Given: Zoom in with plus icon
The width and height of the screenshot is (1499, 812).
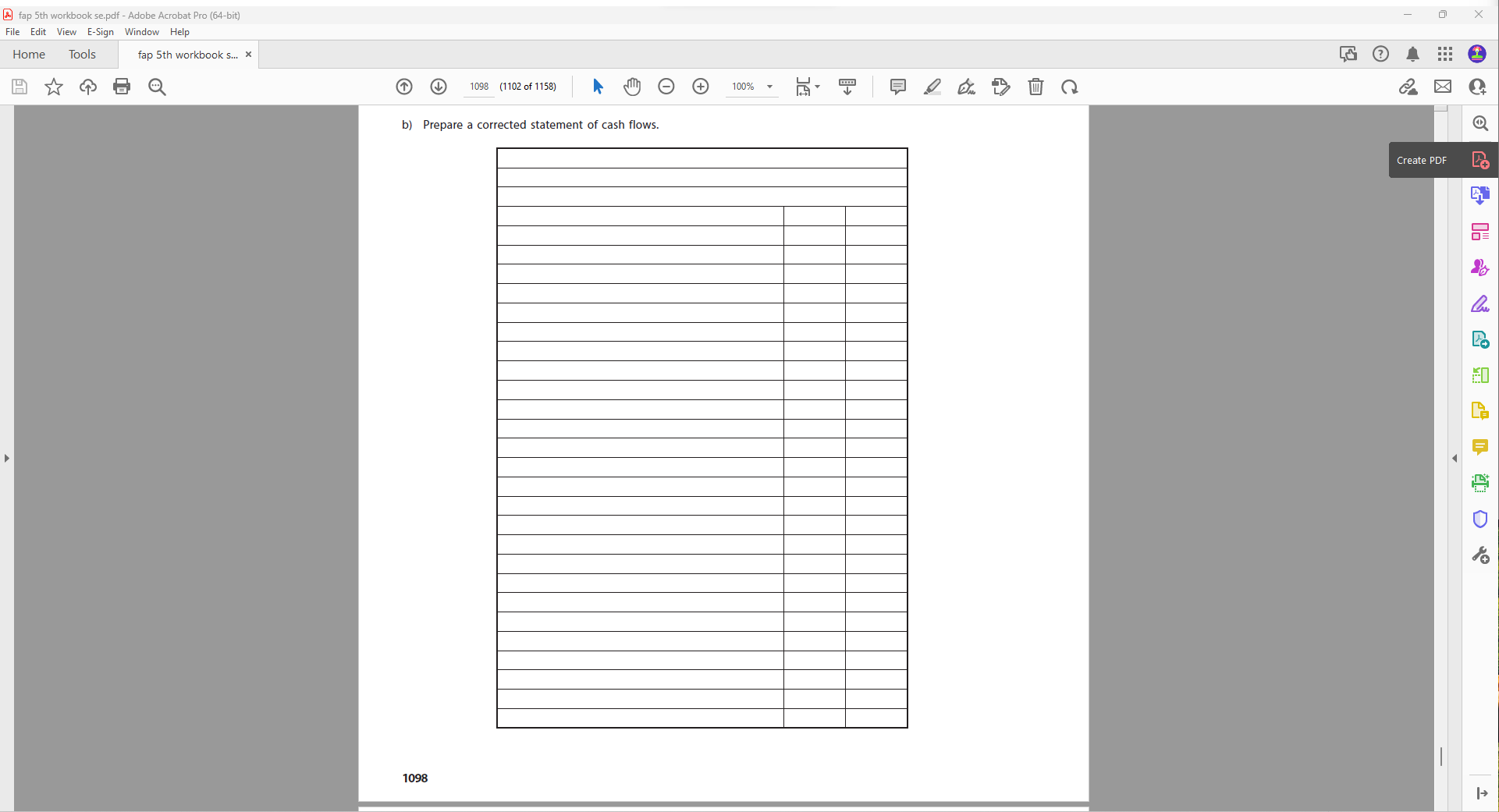Looking at the screenshot, I should point(701,87).
